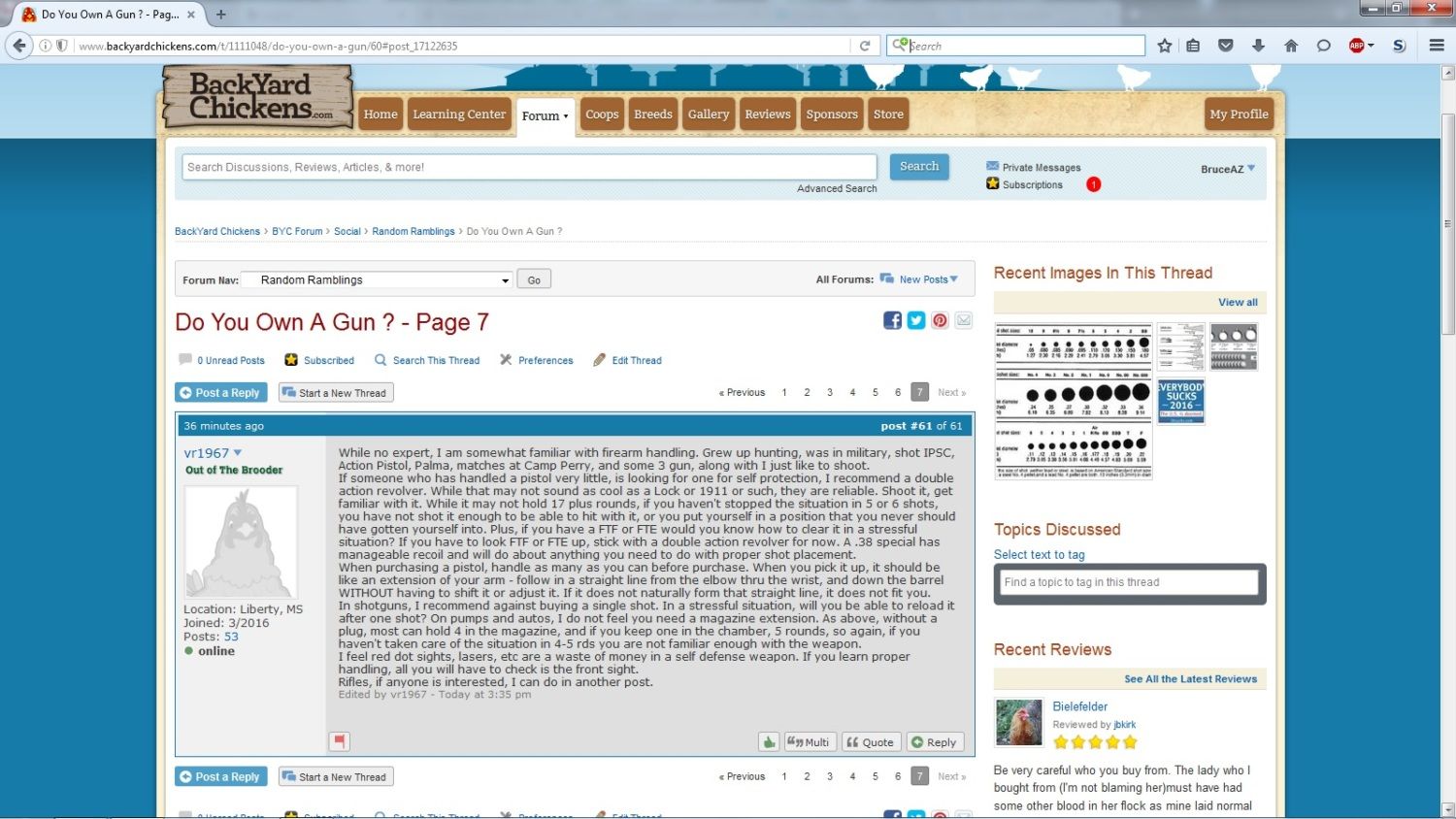
Task: Click the blue Search button
Action: click(918, 167)
